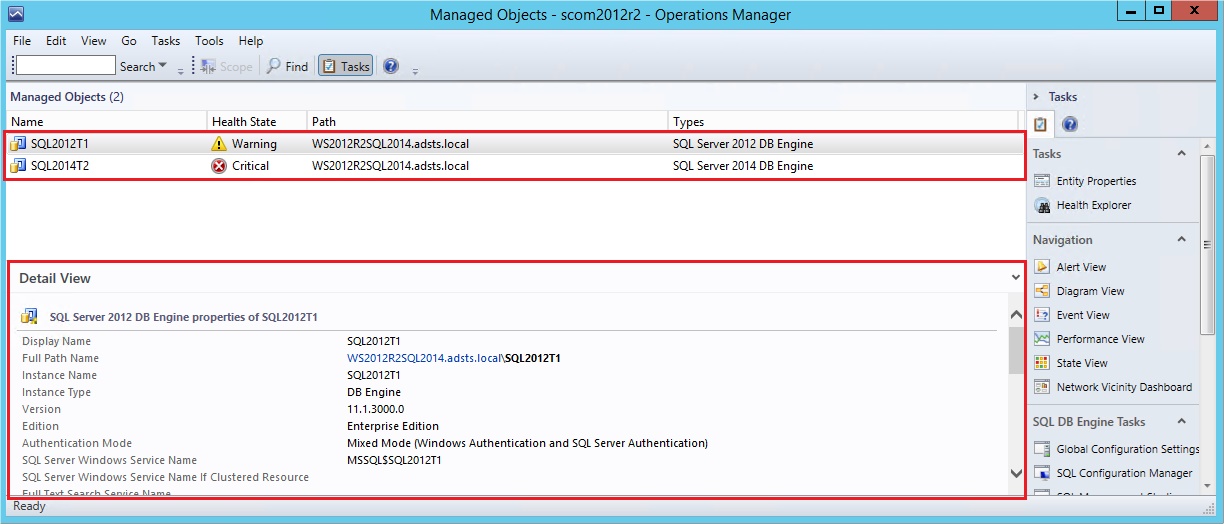Switch to the tasks clipboard tab icon
The height and width of the screenshot is (524, 1224).
(1041, 125)
